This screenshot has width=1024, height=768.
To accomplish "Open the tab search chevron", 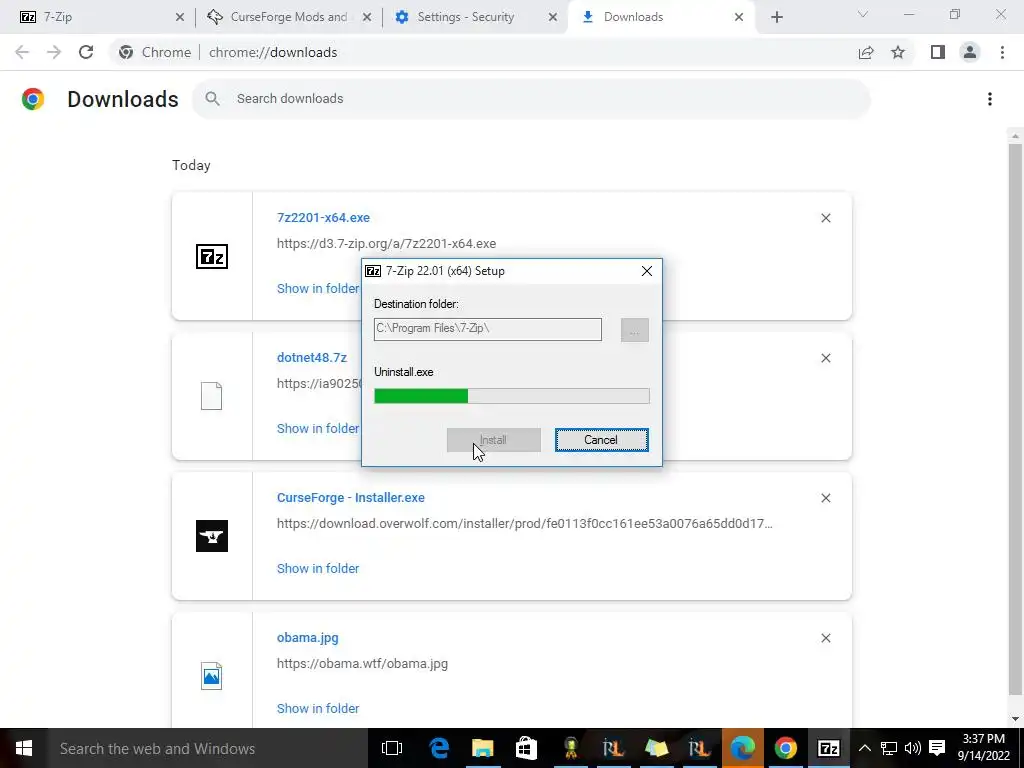I will click(863, 14).
